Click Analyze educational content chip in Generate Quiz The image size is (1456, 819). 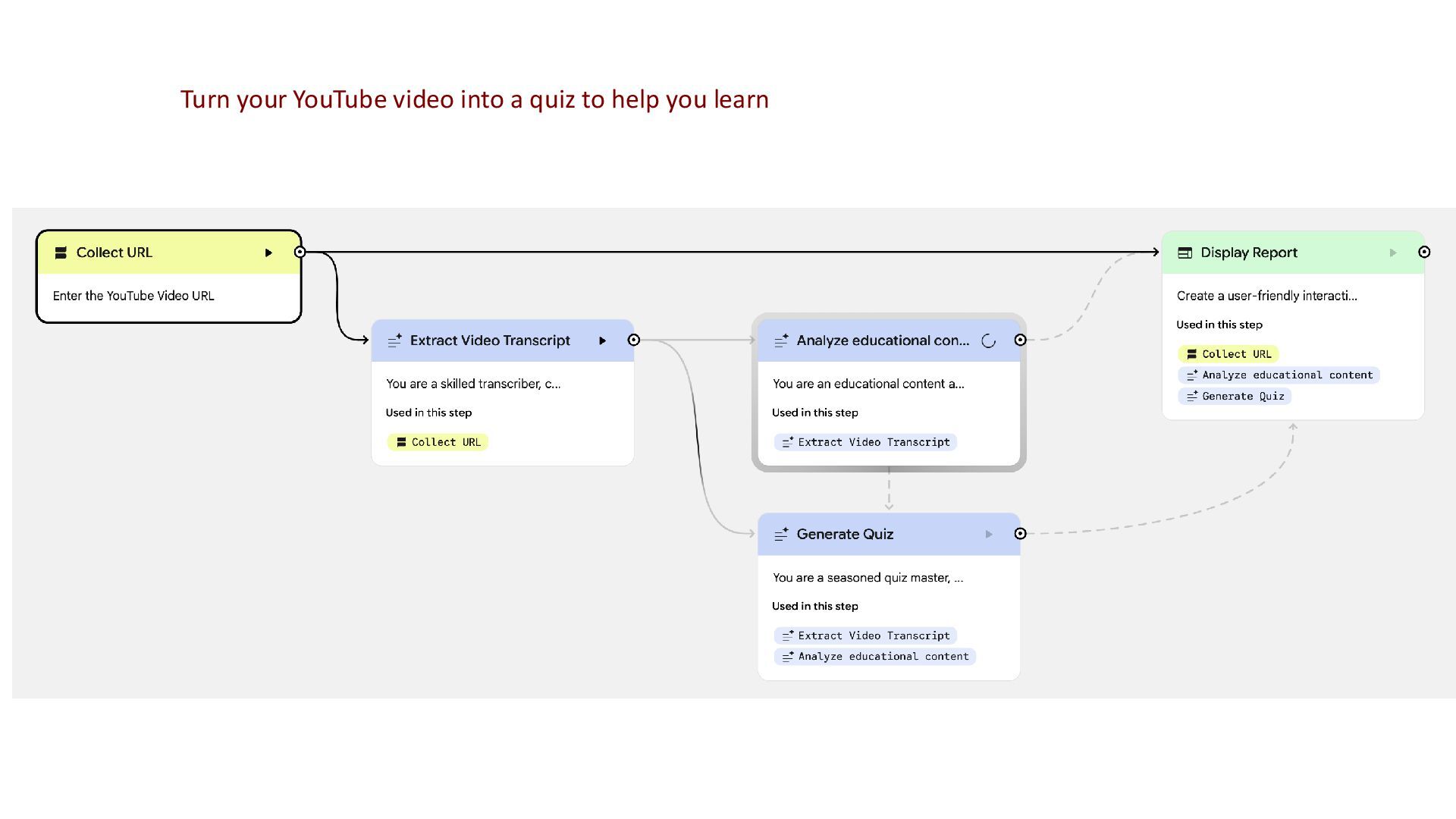(x=874, y=657)
